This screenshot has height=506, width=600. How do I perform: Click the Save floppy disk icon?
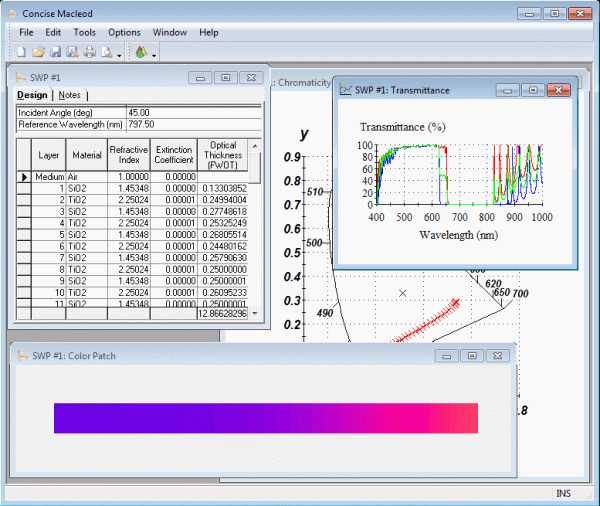pos(56,52)
